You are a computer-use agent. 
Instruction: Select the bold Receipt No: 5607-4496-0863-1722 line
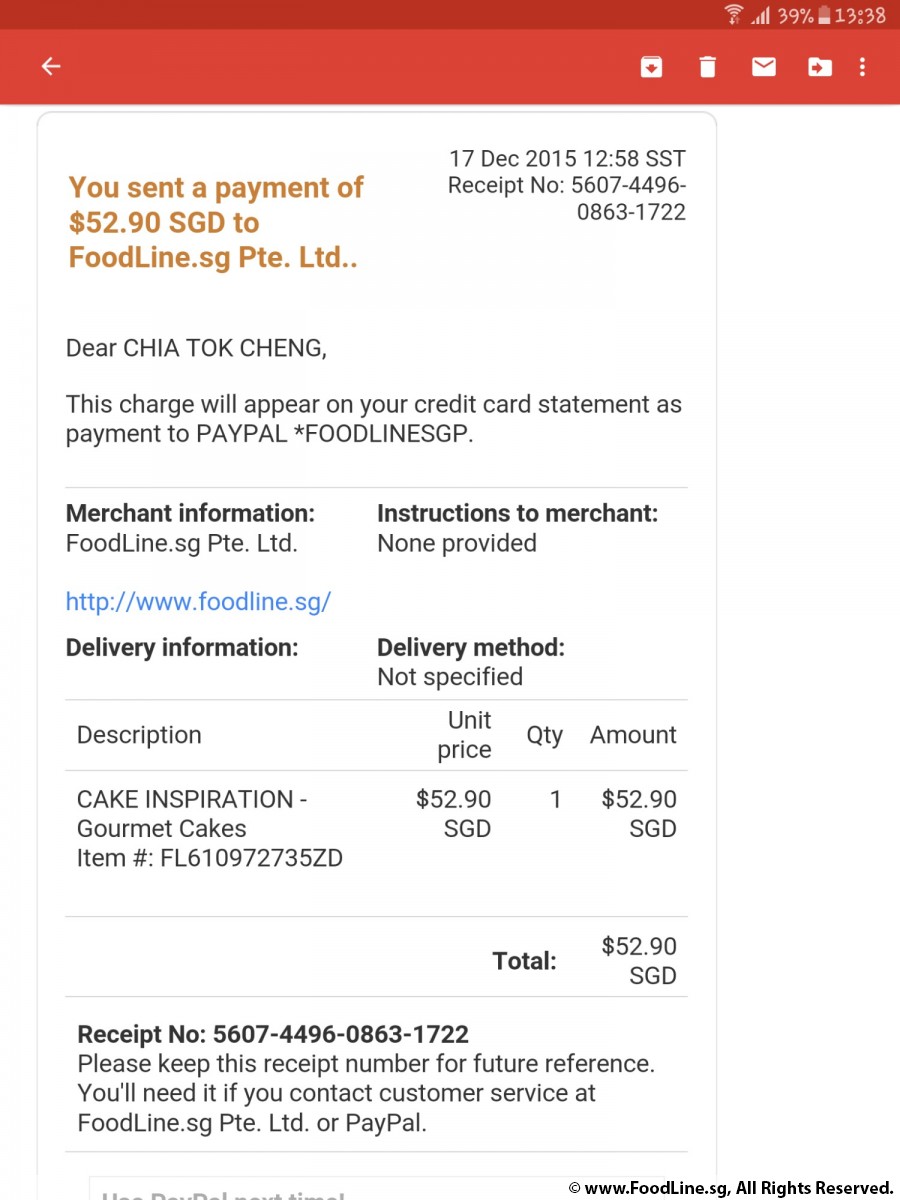[x=273, y=1034]
